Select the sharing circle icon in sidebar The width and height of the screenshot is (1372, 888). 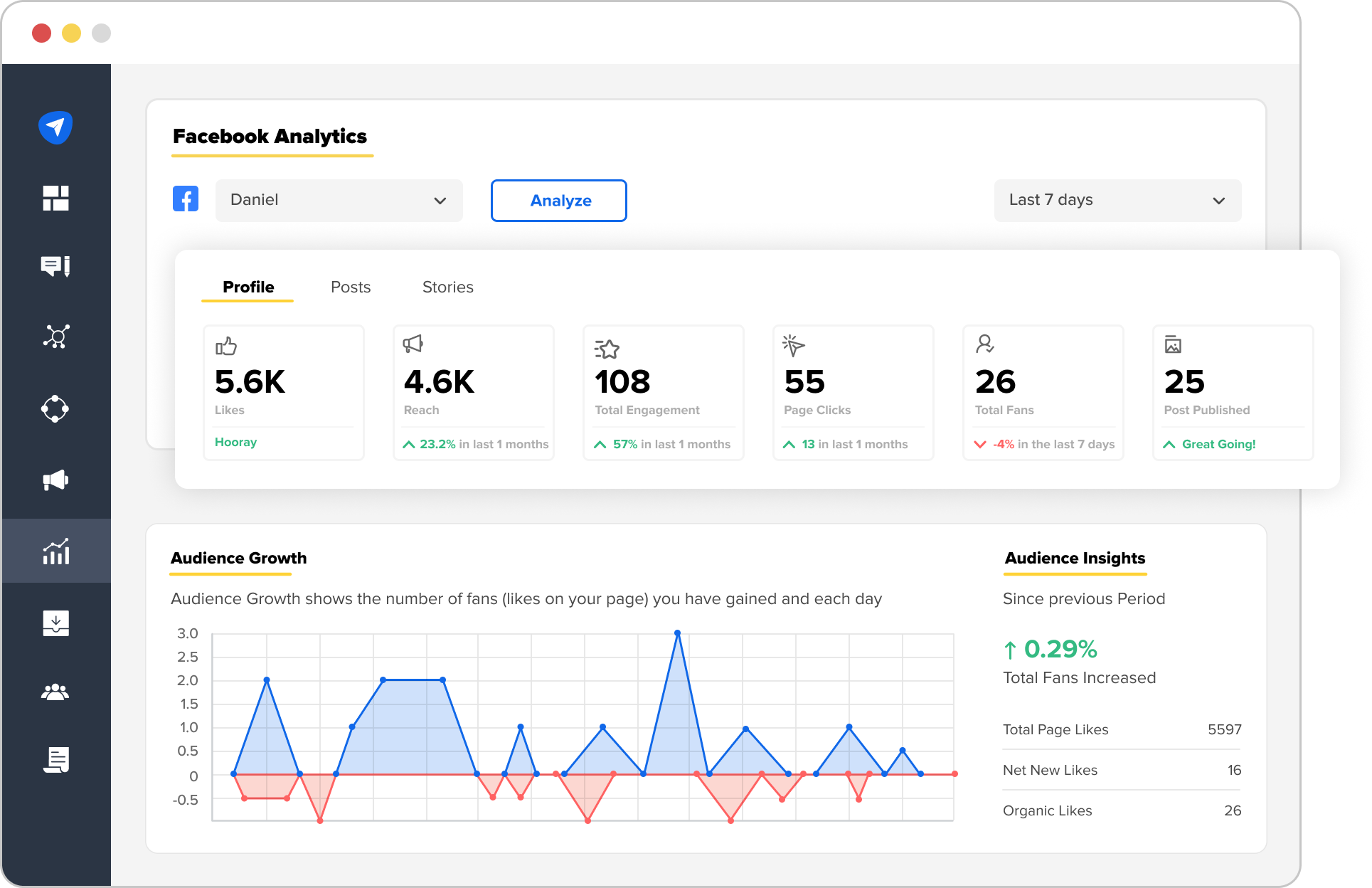coord(56,408)
